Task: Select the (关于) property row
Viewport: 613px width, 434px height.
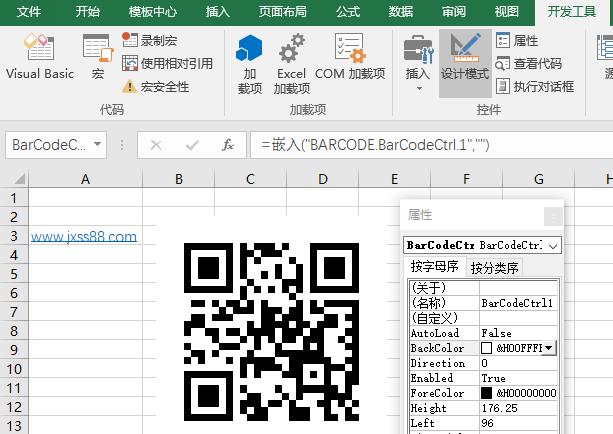Action: click(483, 288)
